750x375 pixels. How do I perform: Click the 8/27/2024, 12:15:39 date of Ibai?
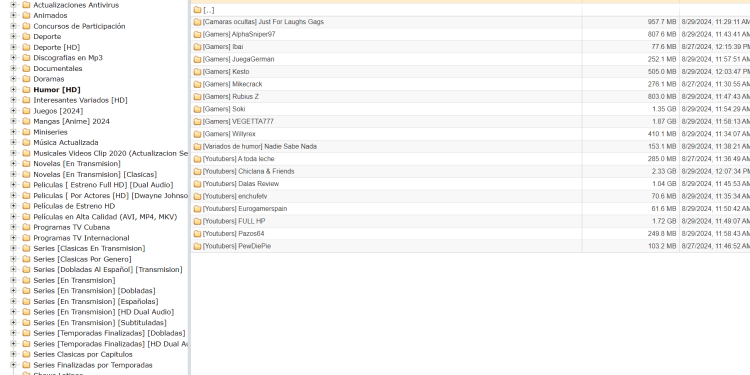[716, 47]
